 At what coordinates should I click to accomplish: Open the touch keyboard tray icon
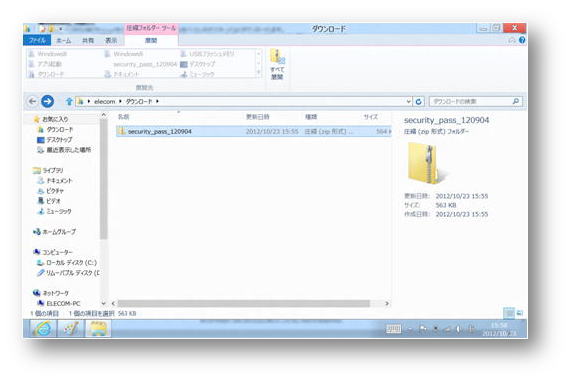tap(393, 329)
